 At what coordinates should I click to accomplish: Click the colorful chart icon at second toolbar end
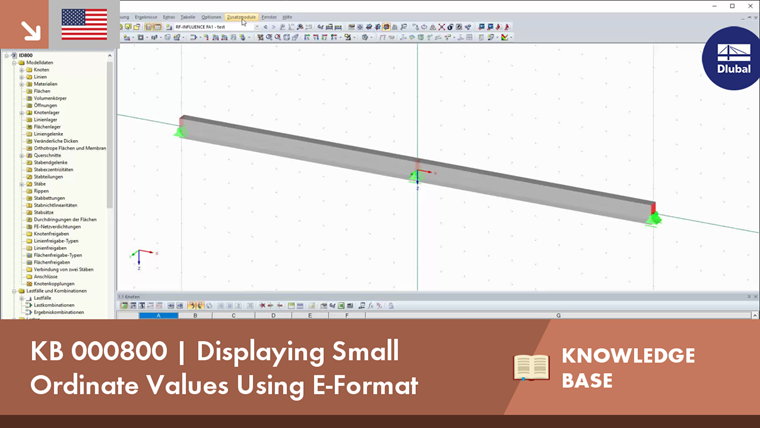[505, 37]
